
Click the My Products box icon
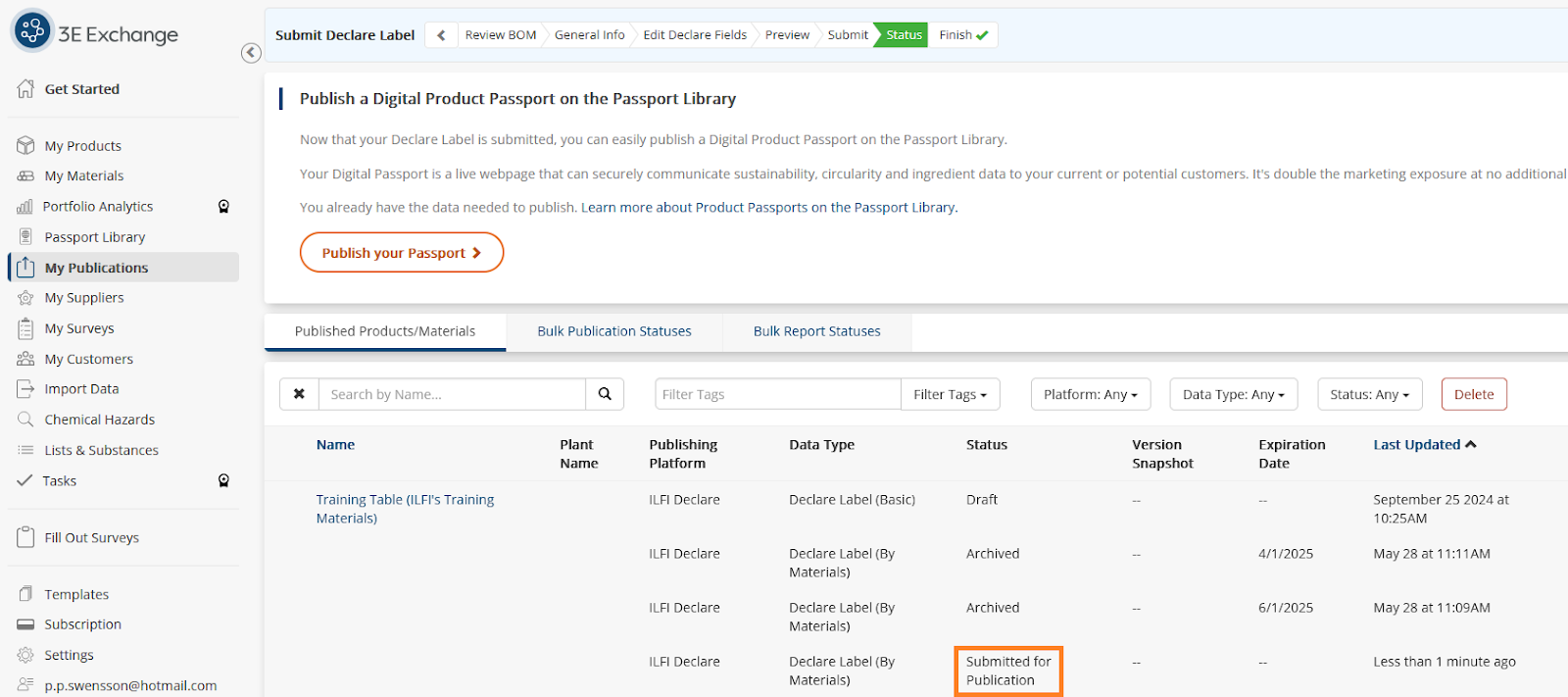[x=25, y=145]
